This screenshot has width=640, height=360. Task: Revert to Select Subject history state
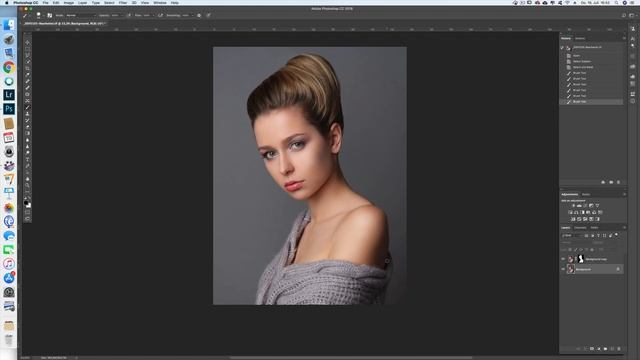(591, 61)
